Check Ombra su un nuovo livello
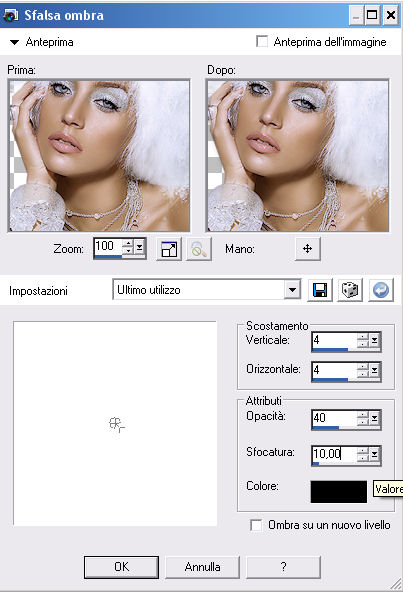 click(x=256, y=525)
